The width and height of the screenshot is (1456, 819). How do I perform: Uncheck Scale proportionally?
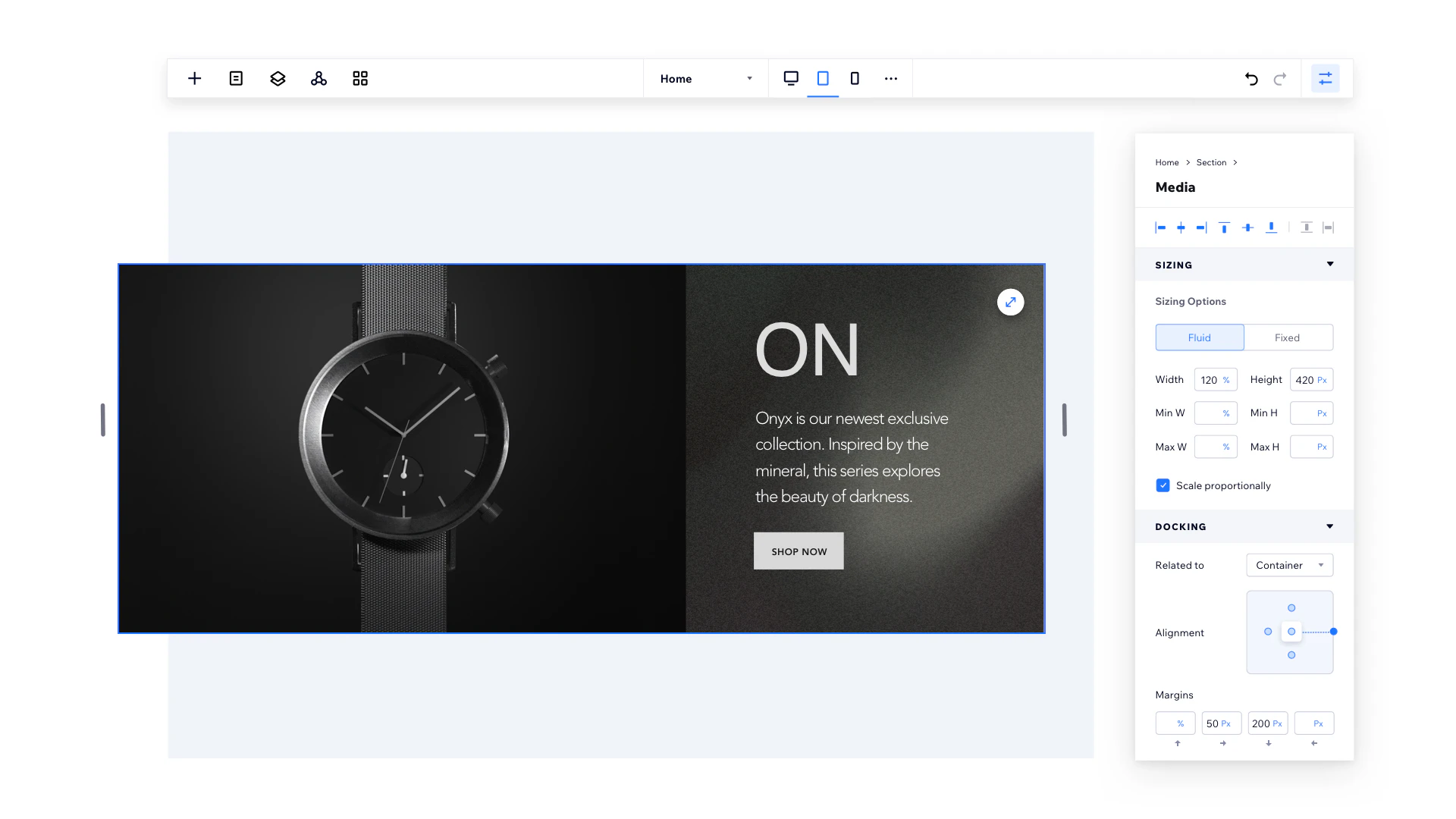(x=1162, y=485)
